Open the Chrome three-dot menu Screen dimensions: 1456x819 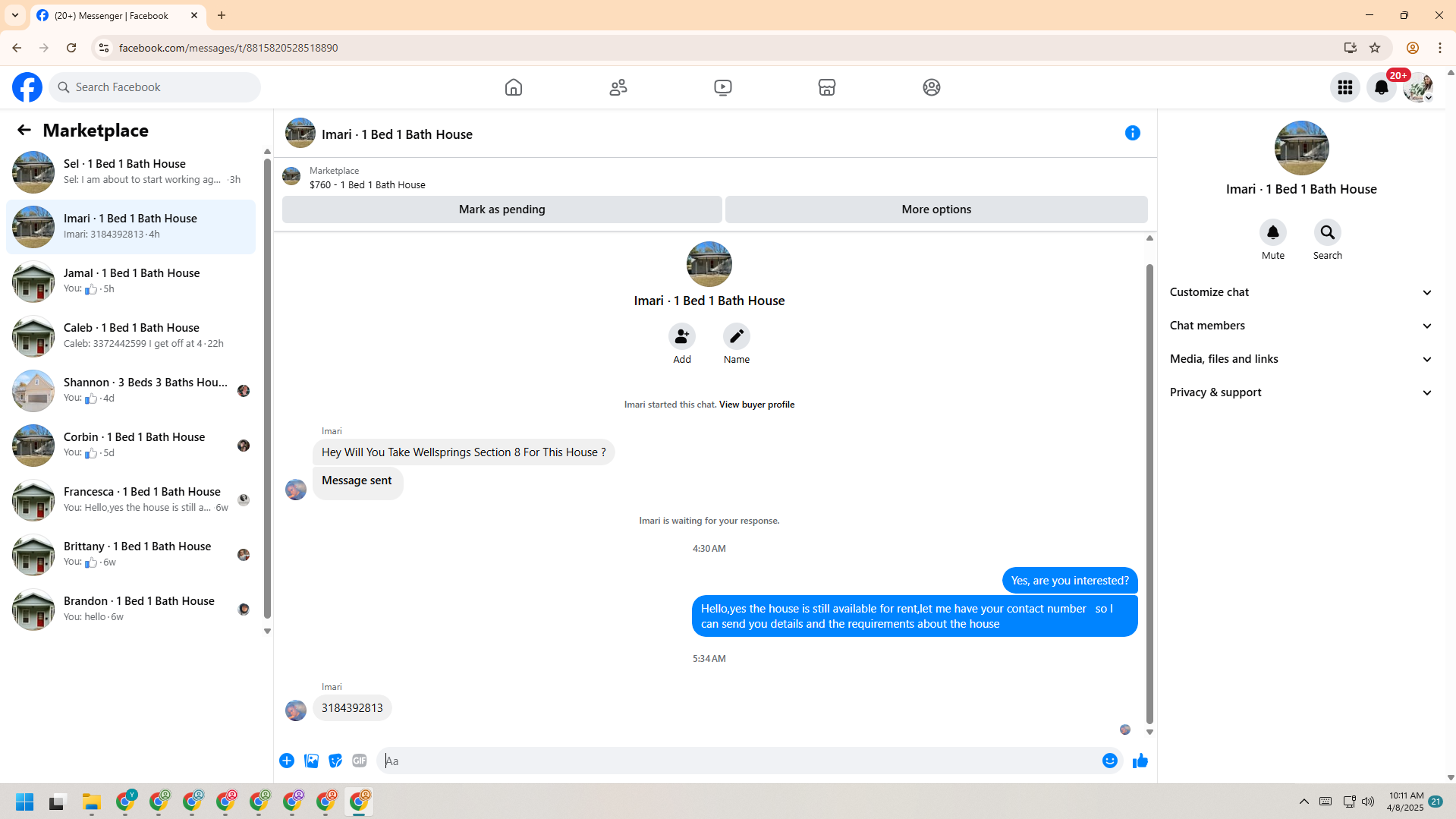click(1440, 48)
